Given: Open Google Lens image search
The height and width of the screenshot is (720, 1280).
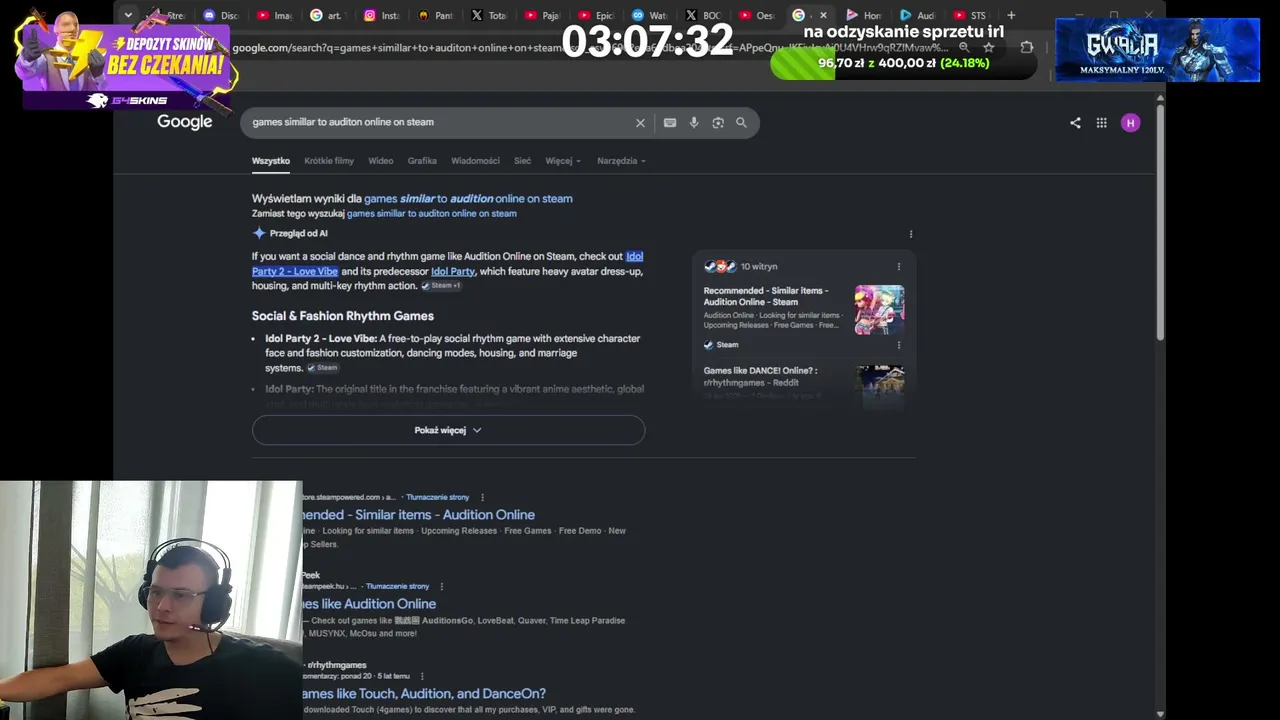Looking at the screenshot, I should coord(718,122).
